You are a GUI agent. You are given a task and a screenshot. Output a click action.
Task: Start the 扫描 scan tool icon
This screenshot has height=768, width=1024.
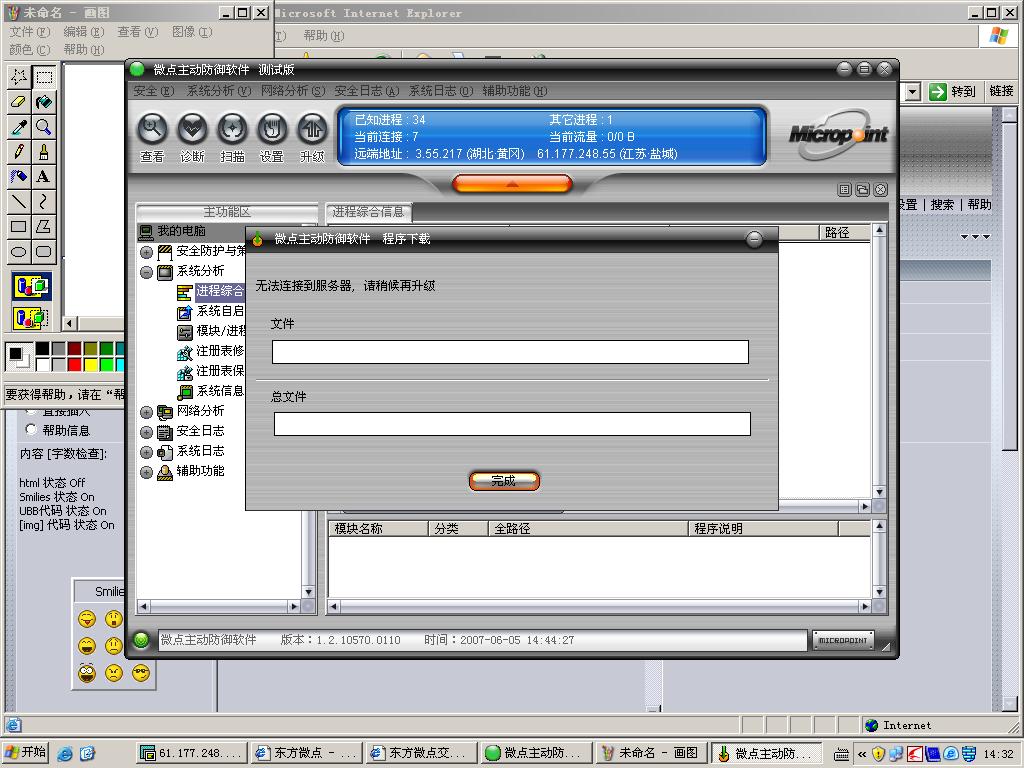(232, 129)
